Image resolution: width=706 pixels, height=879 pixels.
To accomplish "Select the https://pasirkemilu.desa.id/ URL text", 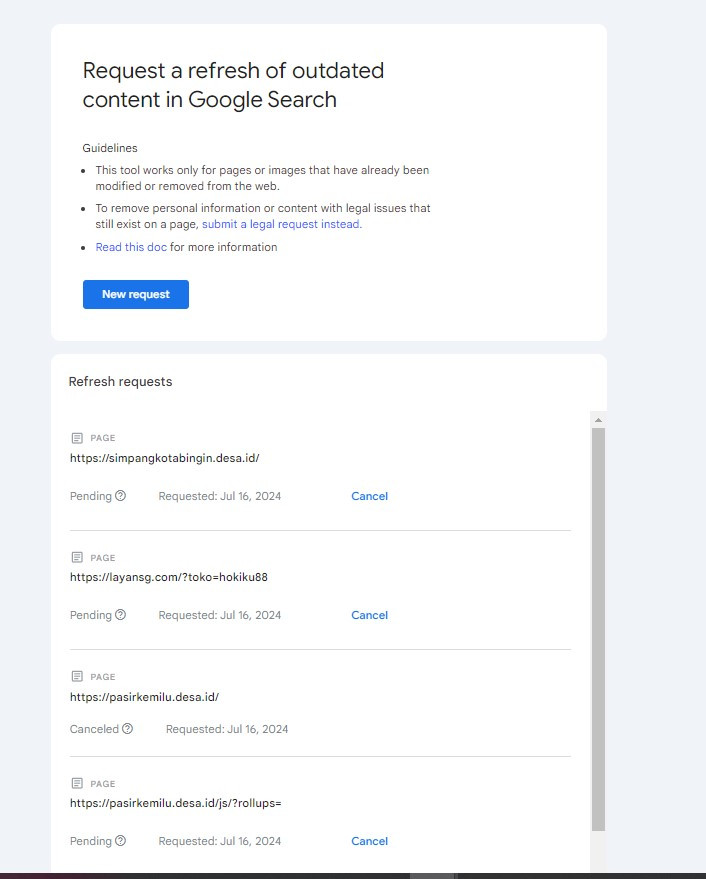I will (x=144, y=696).
